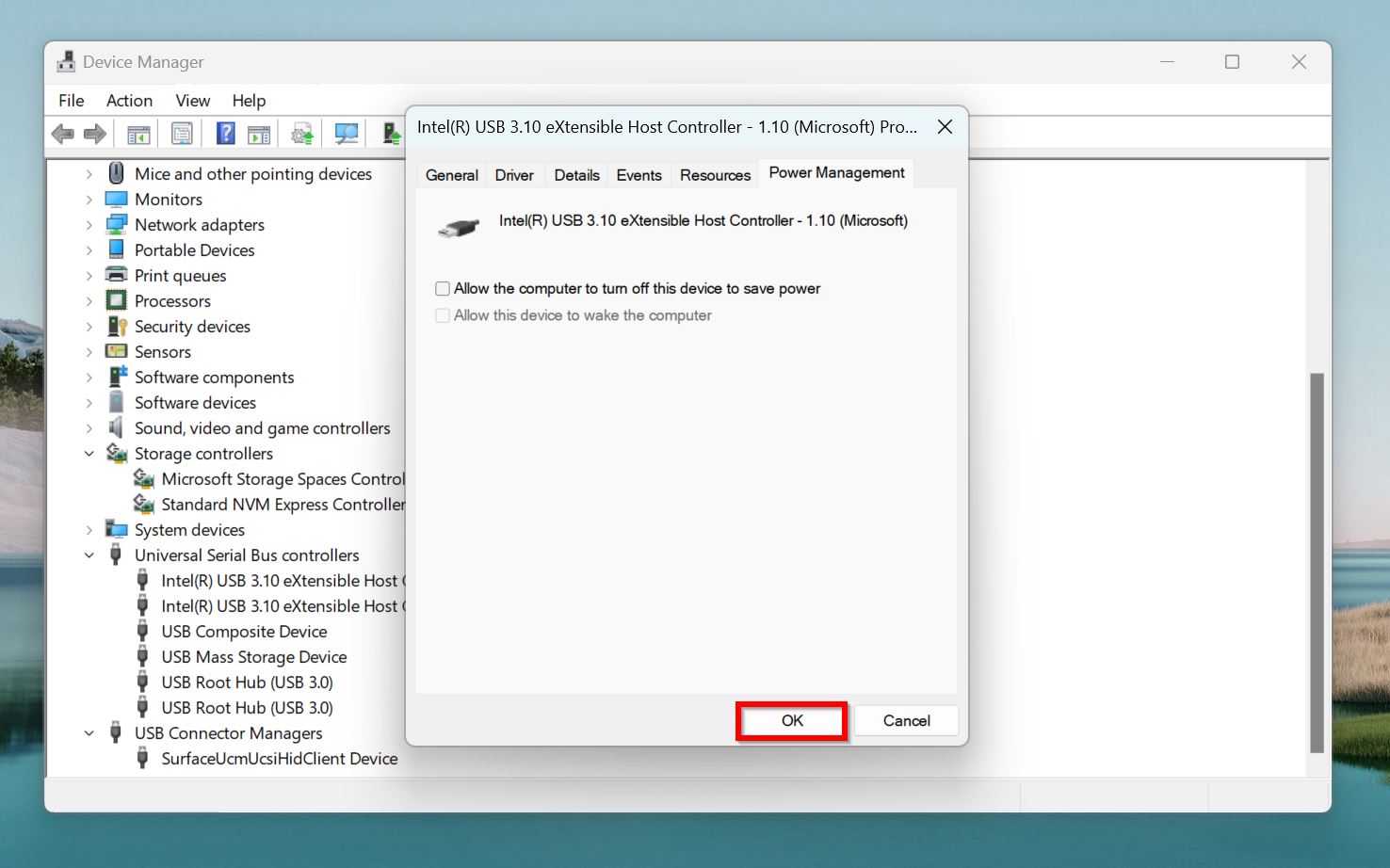1390x868 pixels.
Task: Expand the Print queues node
Action: pyautogui.click(x=89, y=276)
